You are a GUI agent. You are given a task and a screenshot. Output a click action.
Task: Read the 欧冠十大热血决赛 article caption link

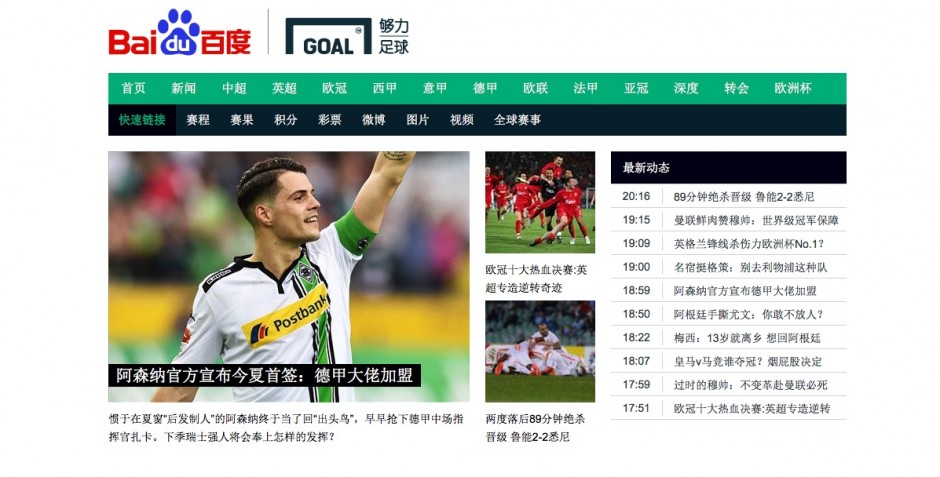(x=537, y=279)
